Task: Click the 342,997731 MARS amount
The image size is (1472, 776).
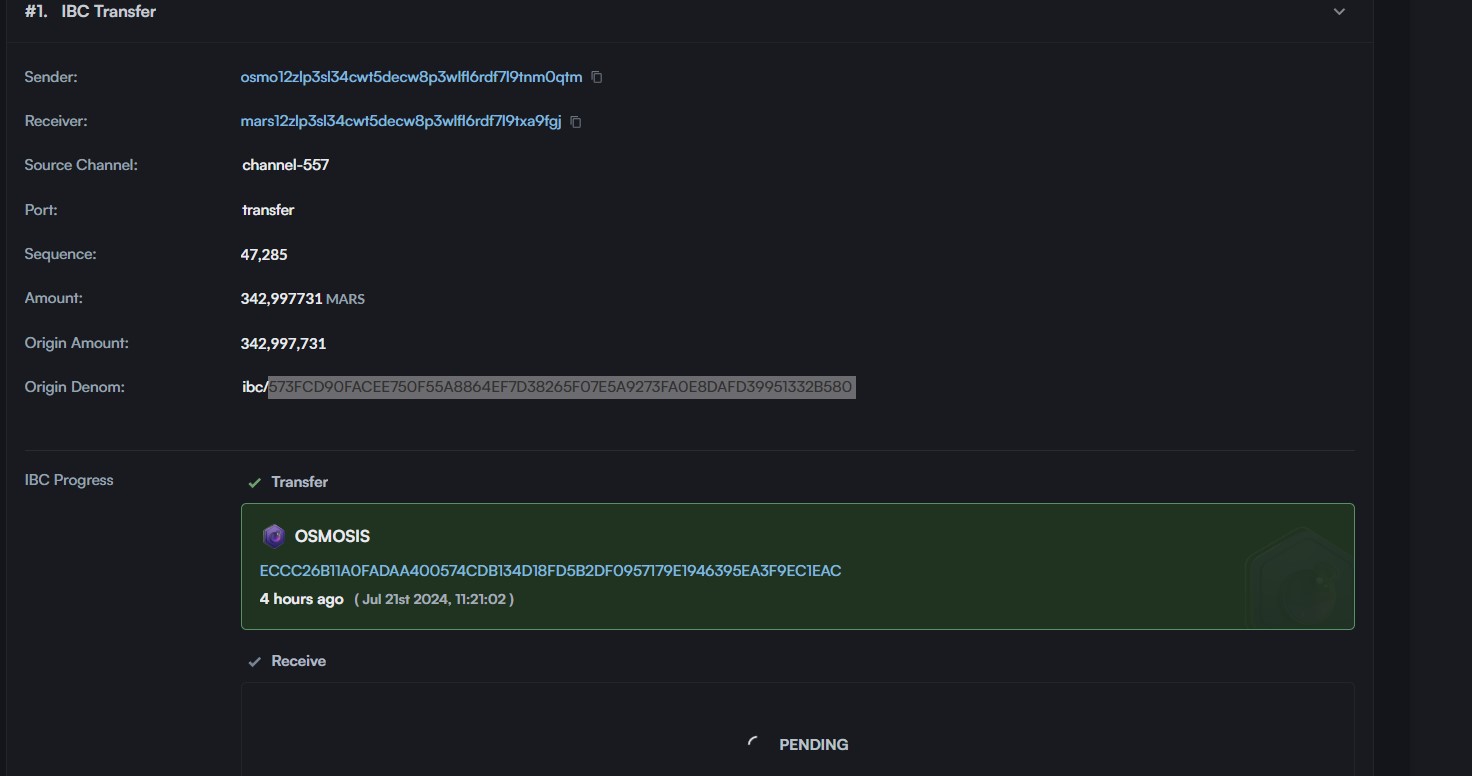Action: (x=302, y=299)
